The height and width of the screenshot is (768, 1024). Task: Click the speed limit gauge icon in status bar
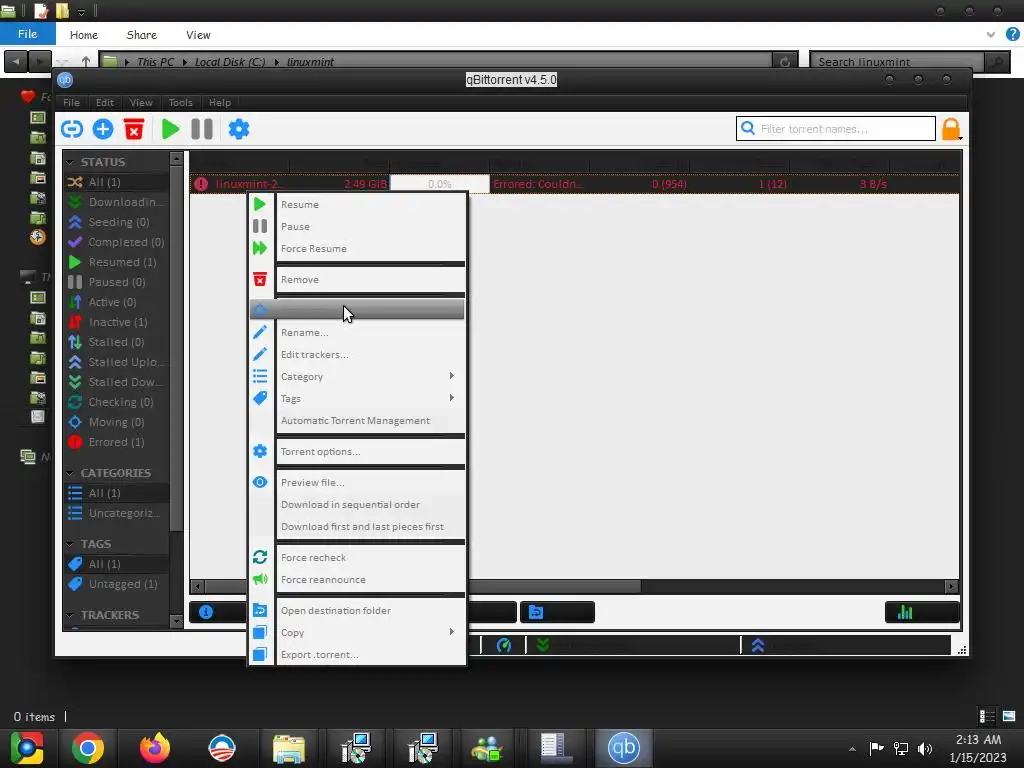coord(504,645)
